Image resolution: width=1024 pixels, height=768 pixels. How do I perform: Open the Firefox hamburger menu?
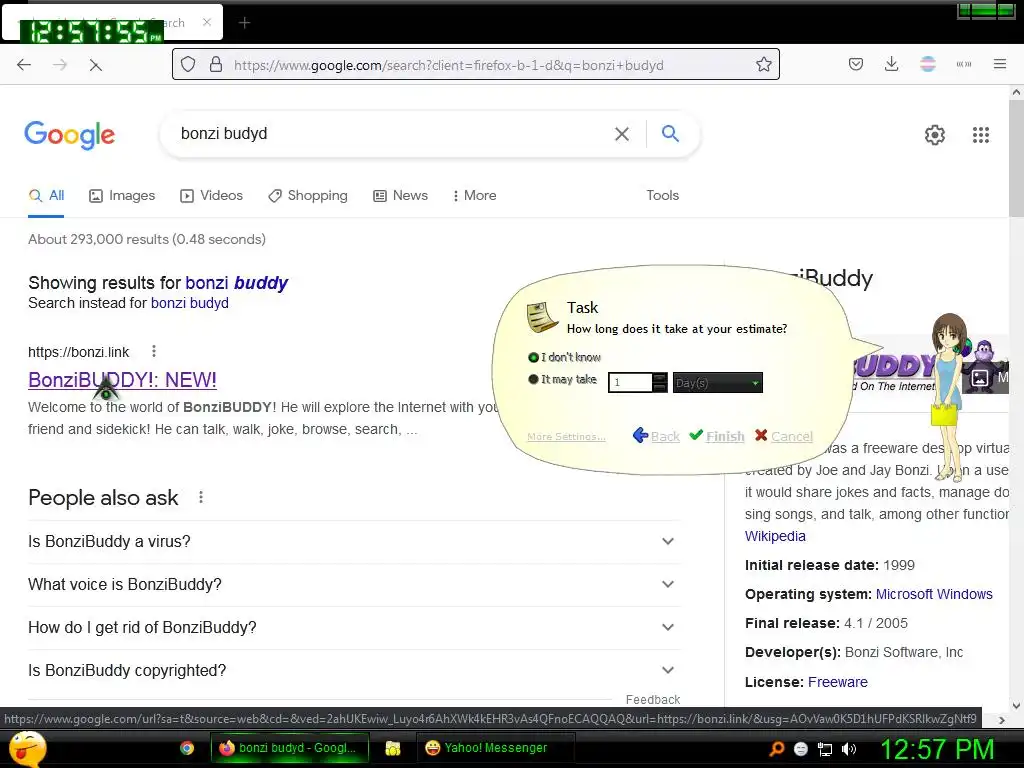[x=999, y=64]
